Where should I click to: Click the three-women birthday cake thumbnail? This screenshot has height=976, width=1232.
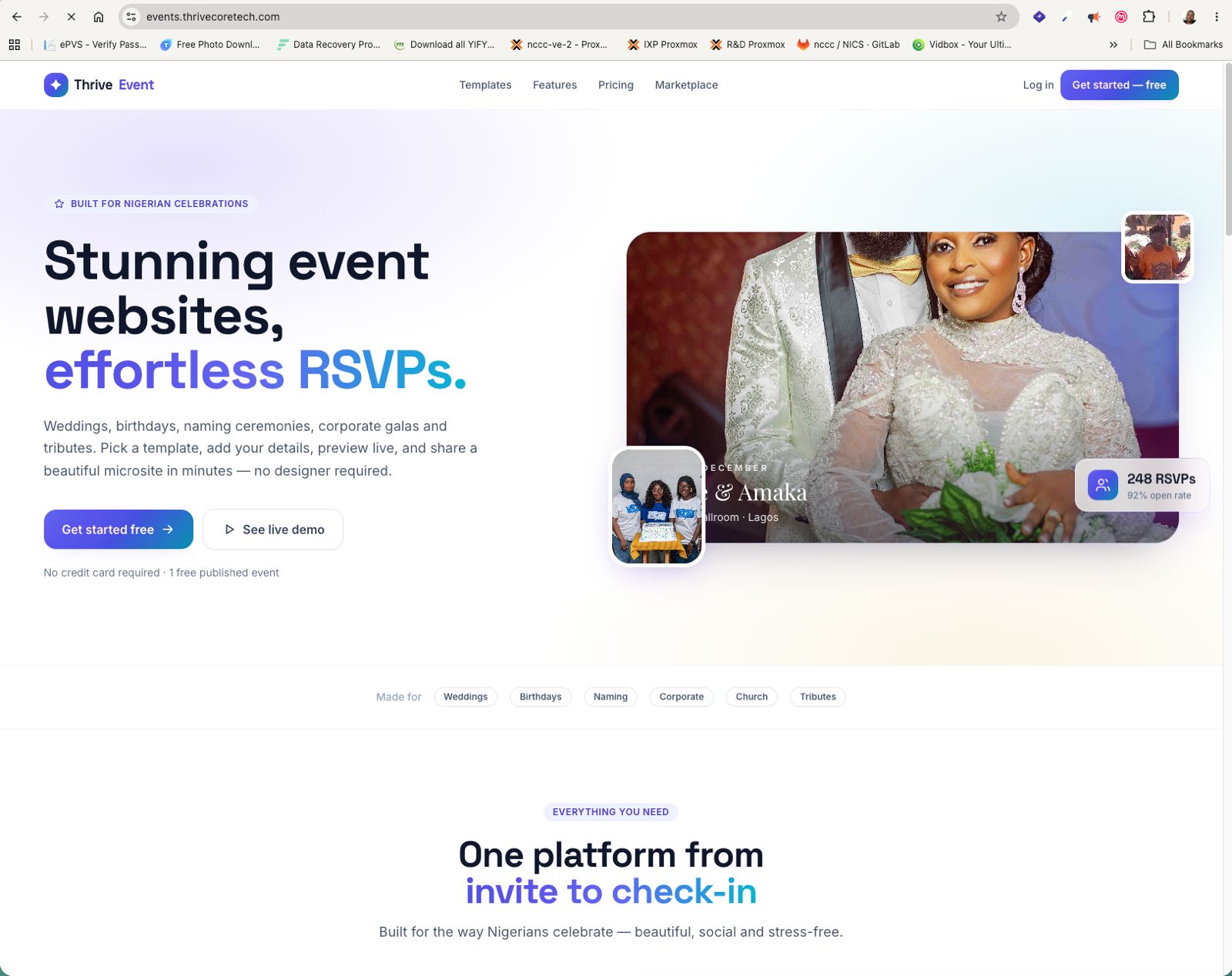click(658, 506)
